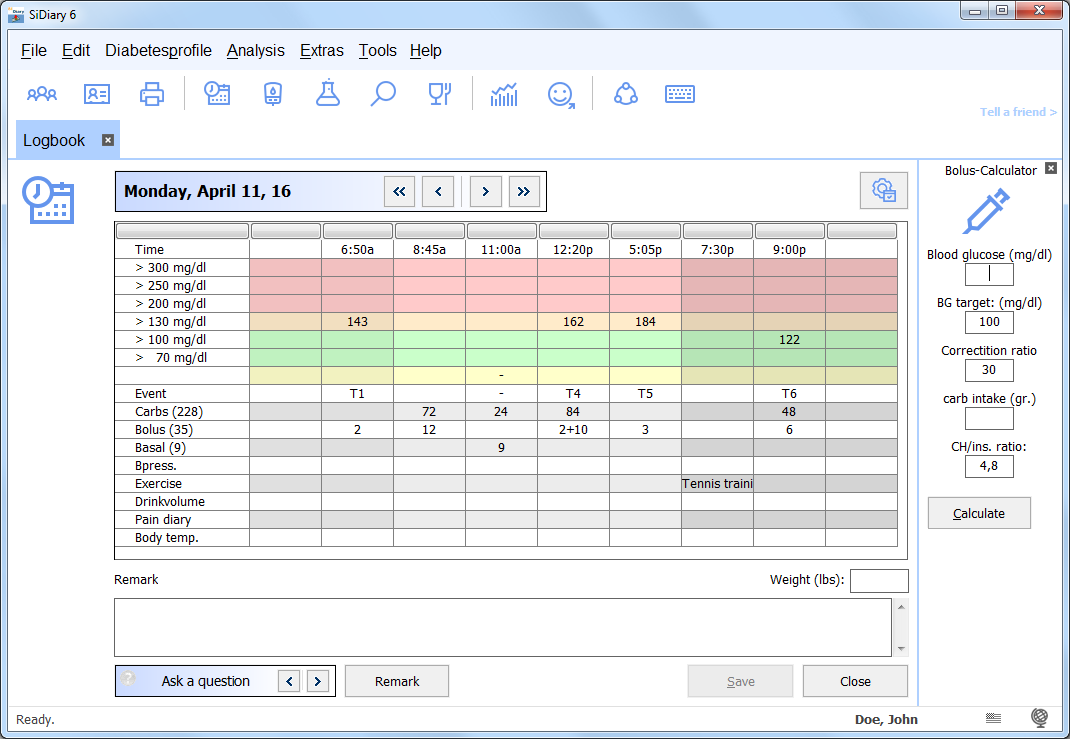Open the statistics chart icon
The width and height of the screenshot is (1070, 739).
pos(504,95)
